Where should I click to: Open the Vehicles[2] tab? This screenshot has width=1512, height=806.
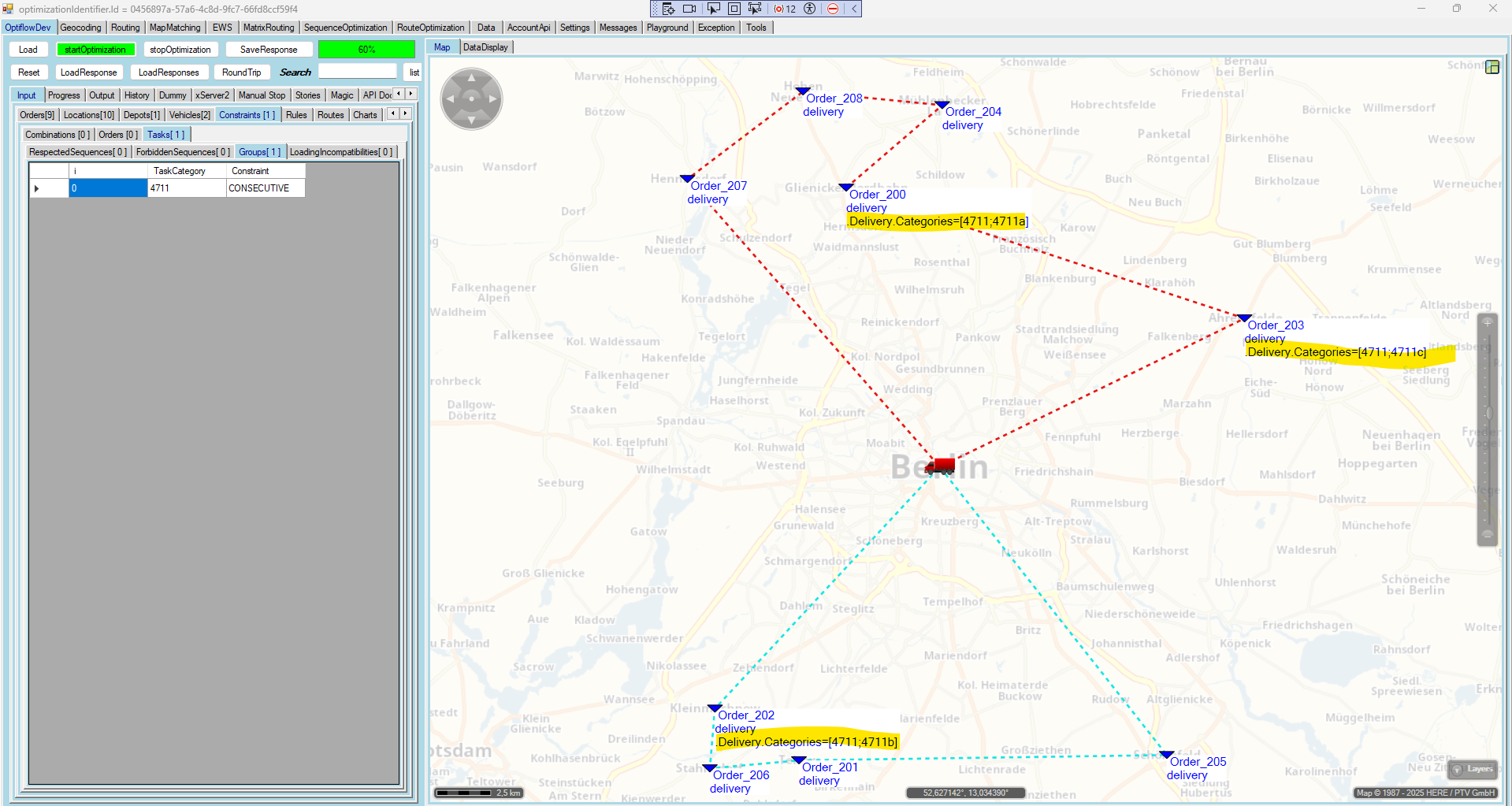(x=189, y=115)
